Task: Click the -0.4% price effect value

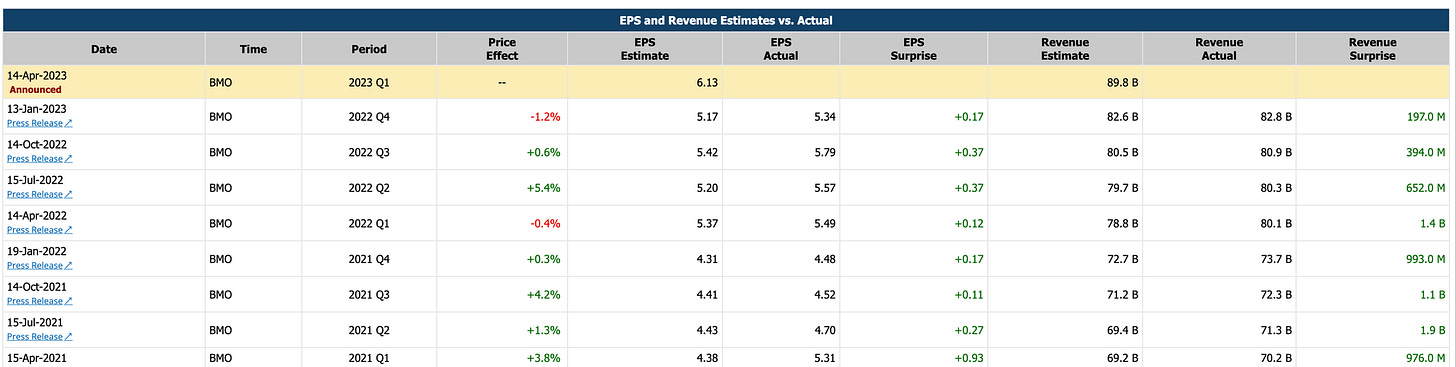Action: [545, 223]
